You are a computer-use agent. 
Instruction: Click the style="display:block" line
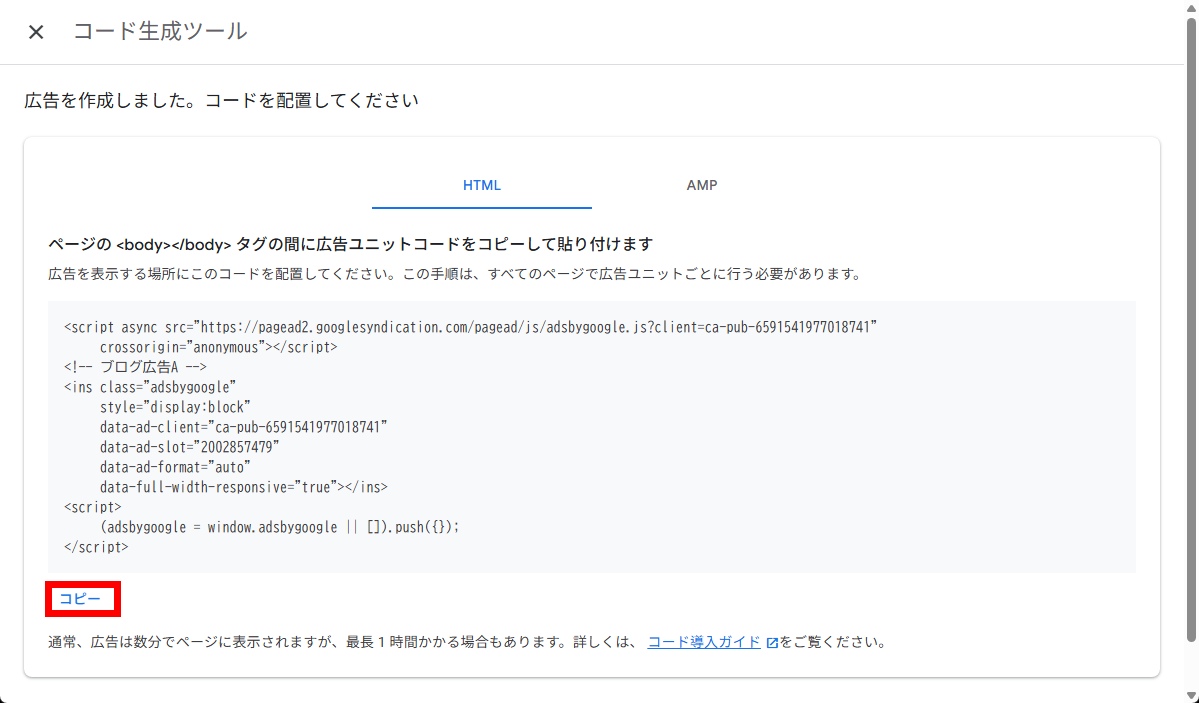point(175,407)
